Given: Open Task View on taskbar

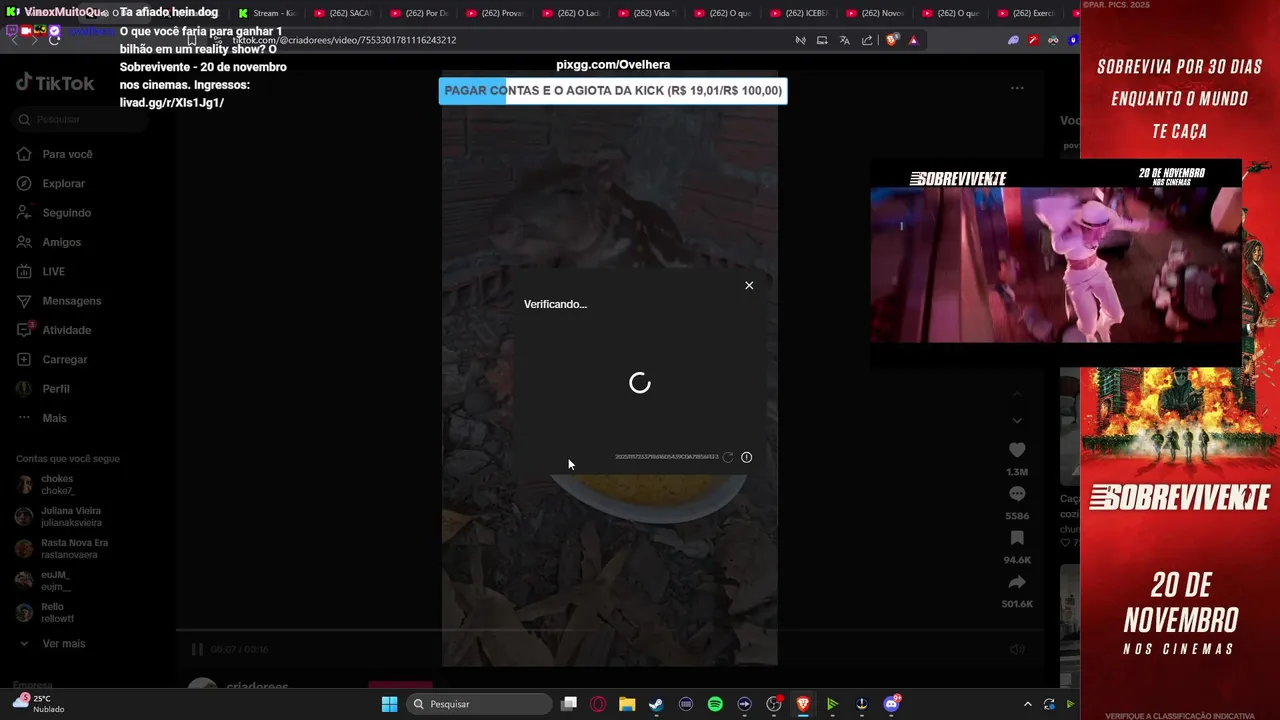Looking at the screenshot, I should (569, 704).
